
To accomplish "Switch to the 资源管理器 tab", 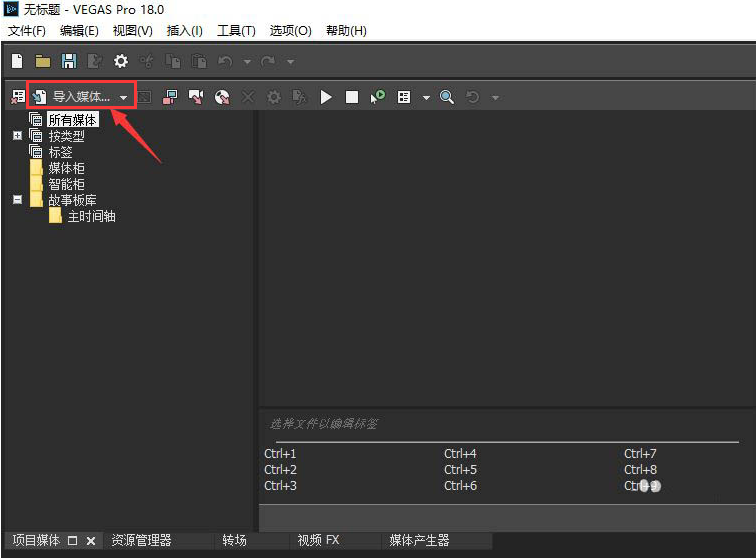I will point(141,540).
